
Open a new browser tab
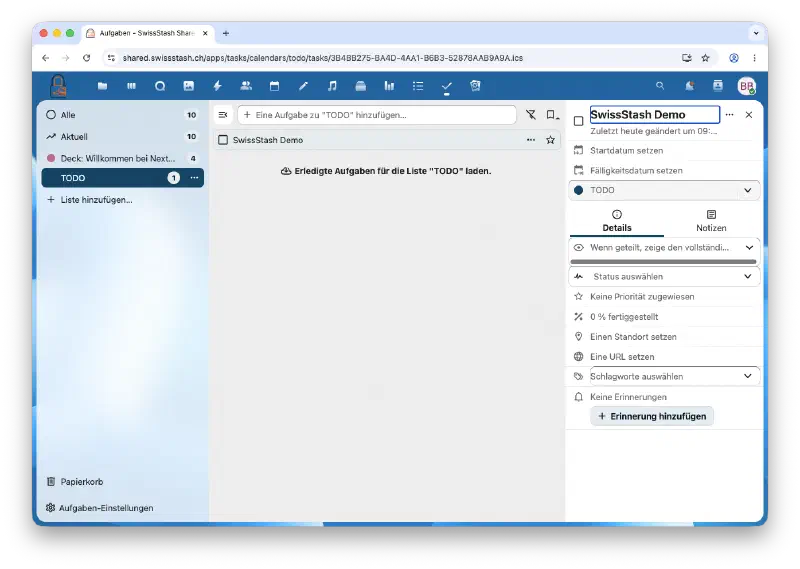pyautogui.click(x=226, y=33)
